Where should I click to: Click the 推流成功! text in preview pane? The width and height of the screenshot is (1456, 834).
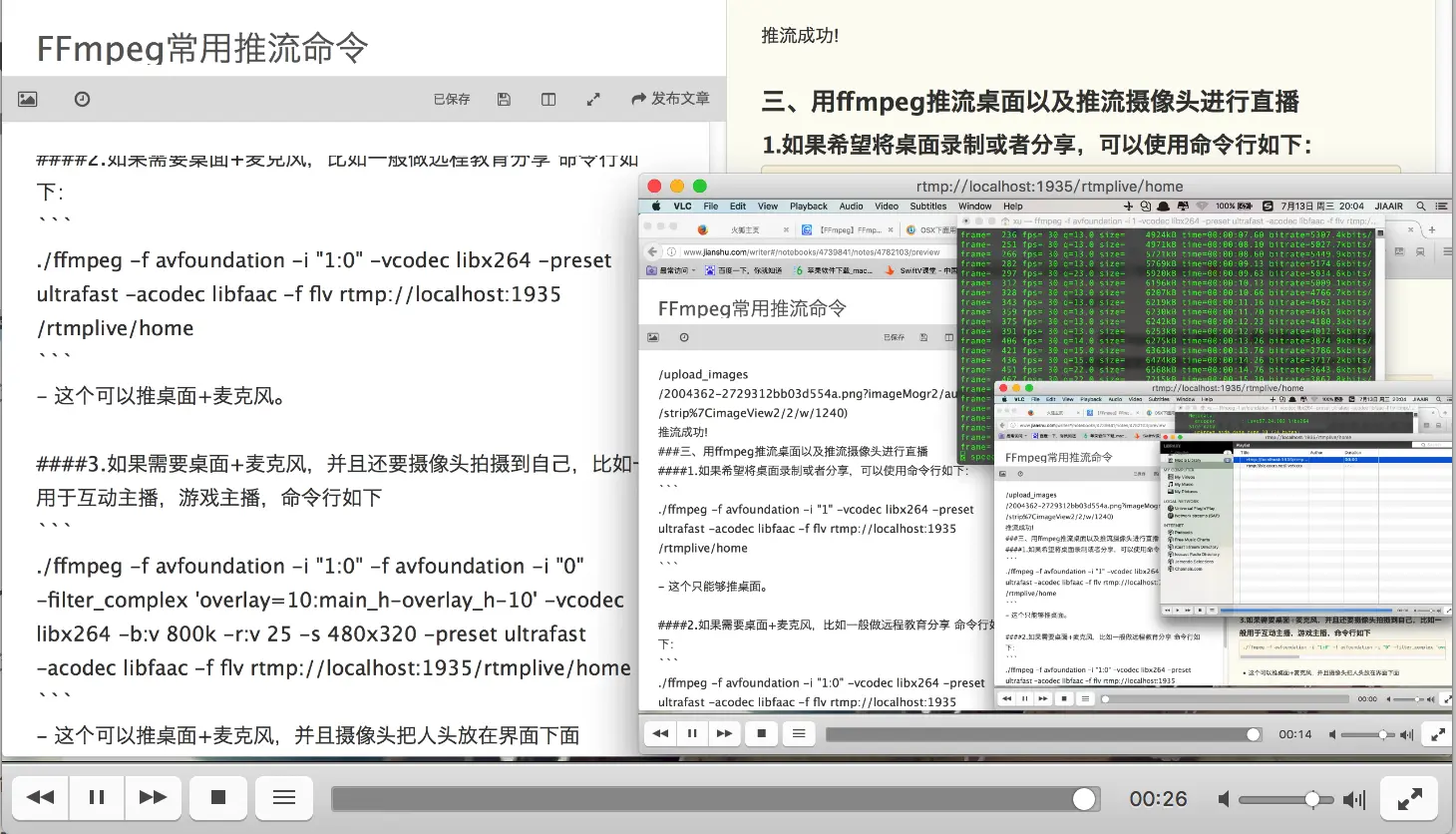[x=800, y=36]
